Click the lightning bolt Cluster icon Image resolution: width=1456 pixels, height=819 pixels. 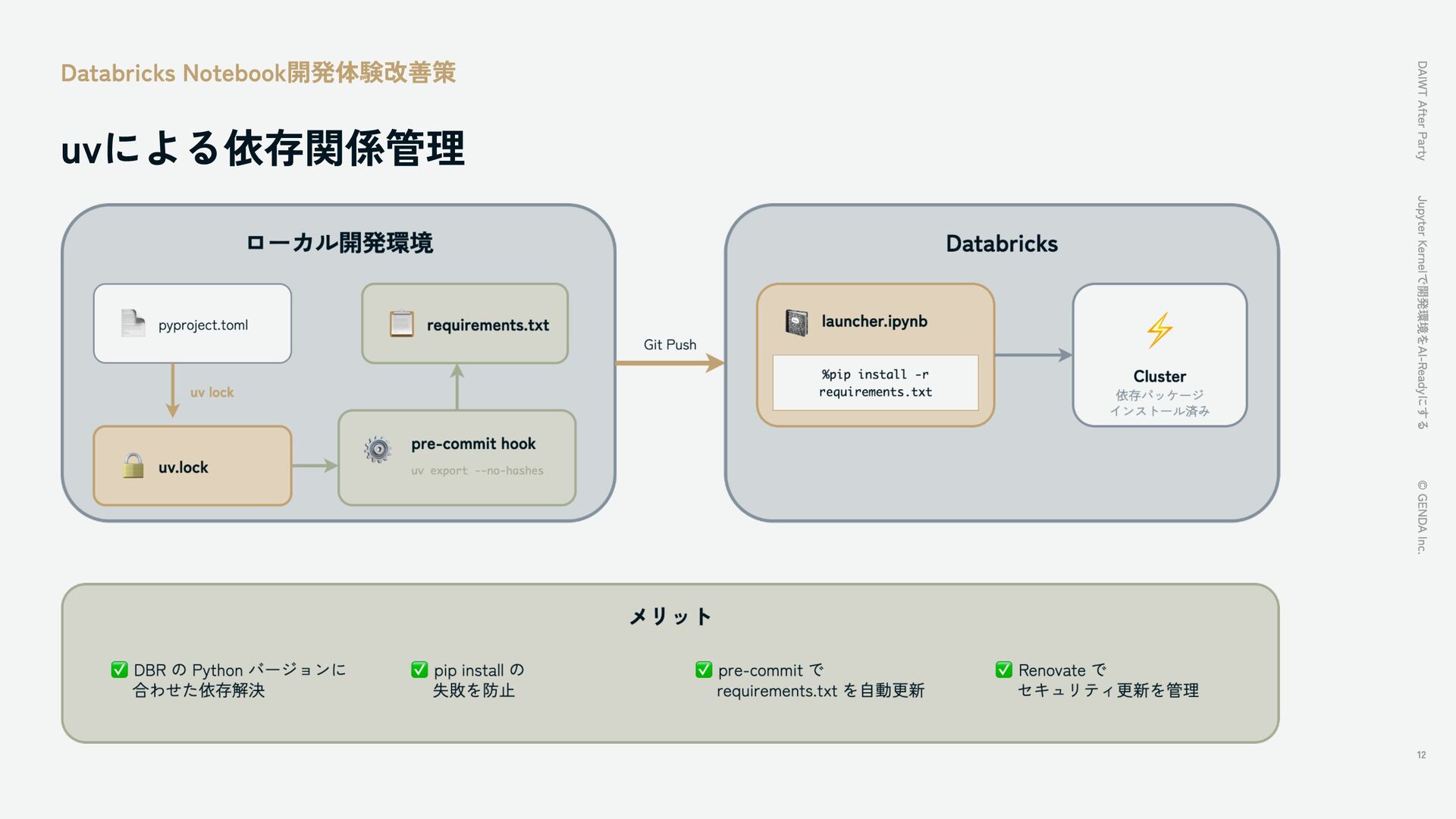(x=1159, y=331)
